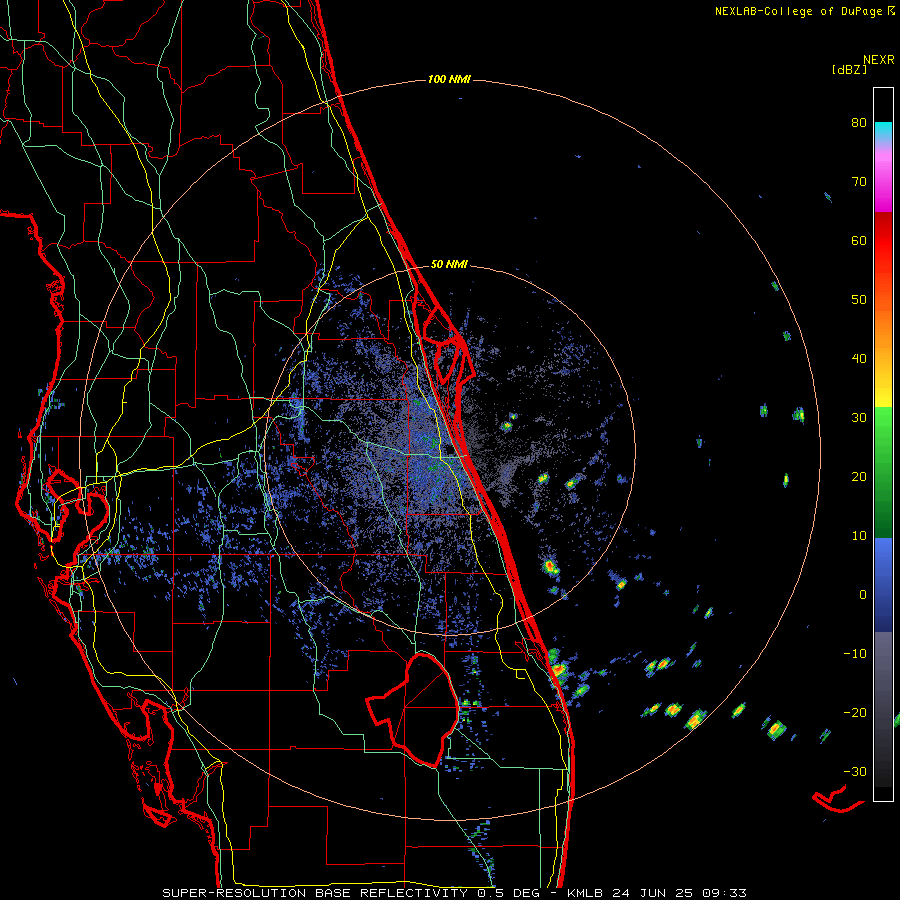Click the -10 value on the dBZ scale
The width and height of the screenshot is (900, 900).
[855, 654]
